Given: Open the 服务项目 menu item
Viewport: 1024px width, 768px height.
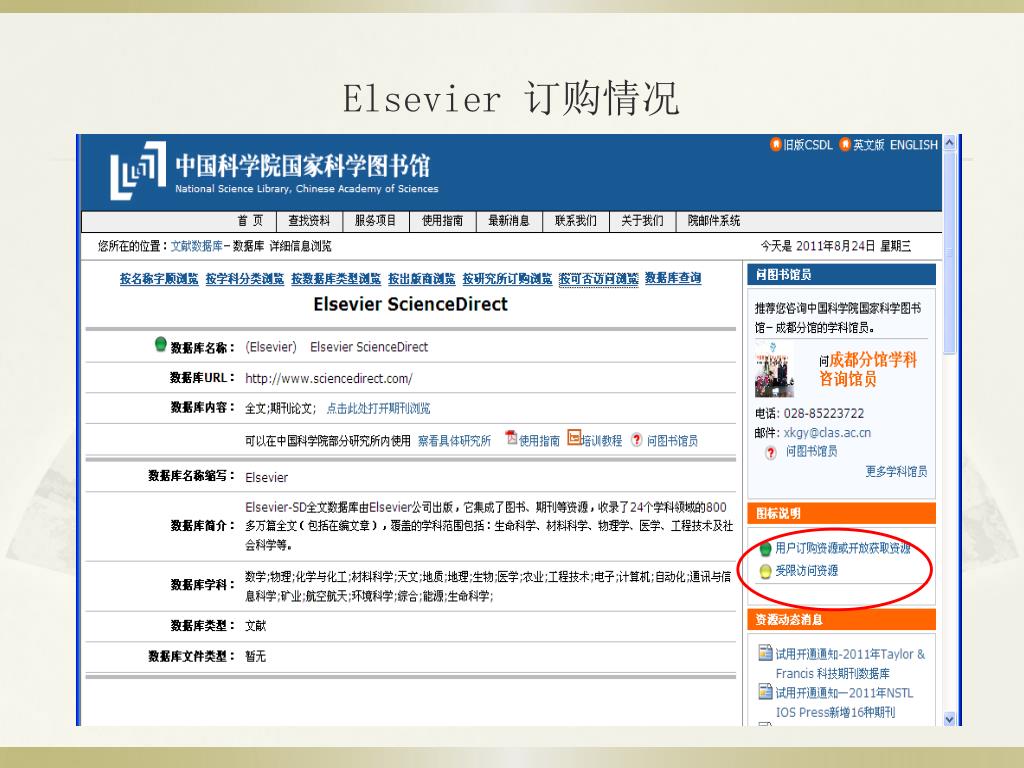Looking at the screenshot, I should click(x=376, y=221).
